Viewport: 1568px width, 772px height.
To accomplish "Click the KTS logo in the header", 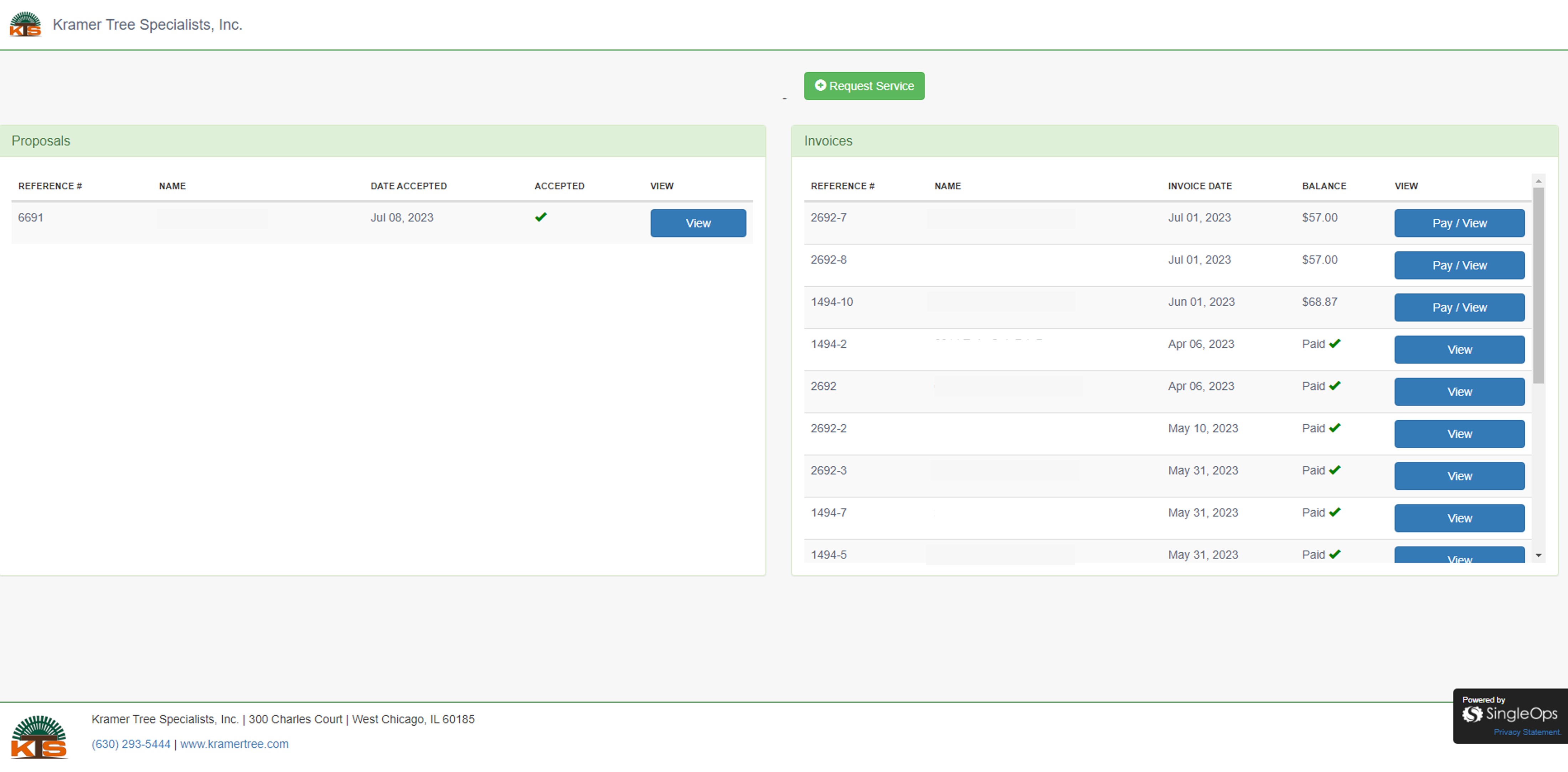I will click(26, 24).
